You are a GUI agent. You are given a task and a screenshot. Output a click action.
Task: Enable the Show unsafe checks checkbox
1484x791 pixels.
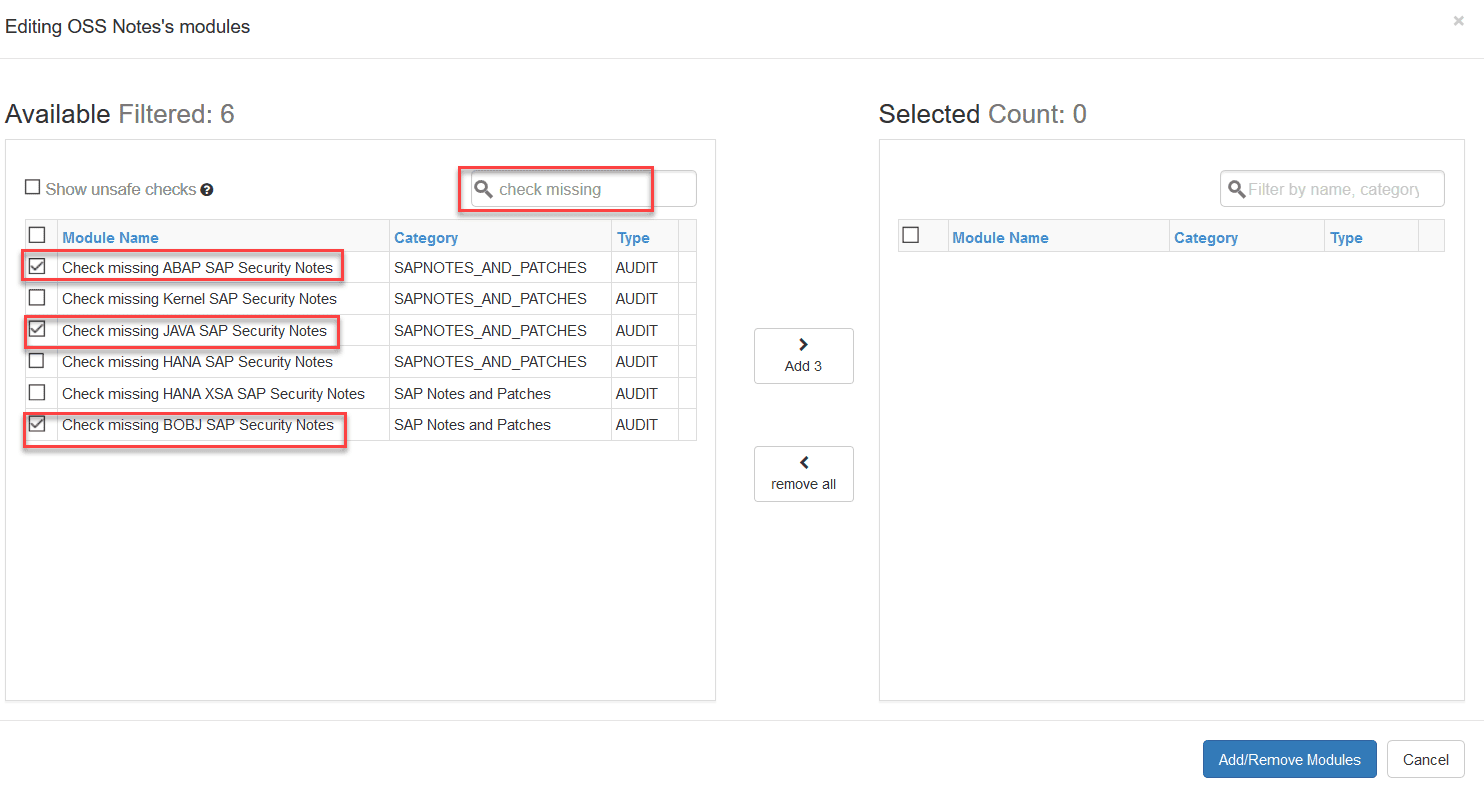pyautogui.click(x=33, y=188)
